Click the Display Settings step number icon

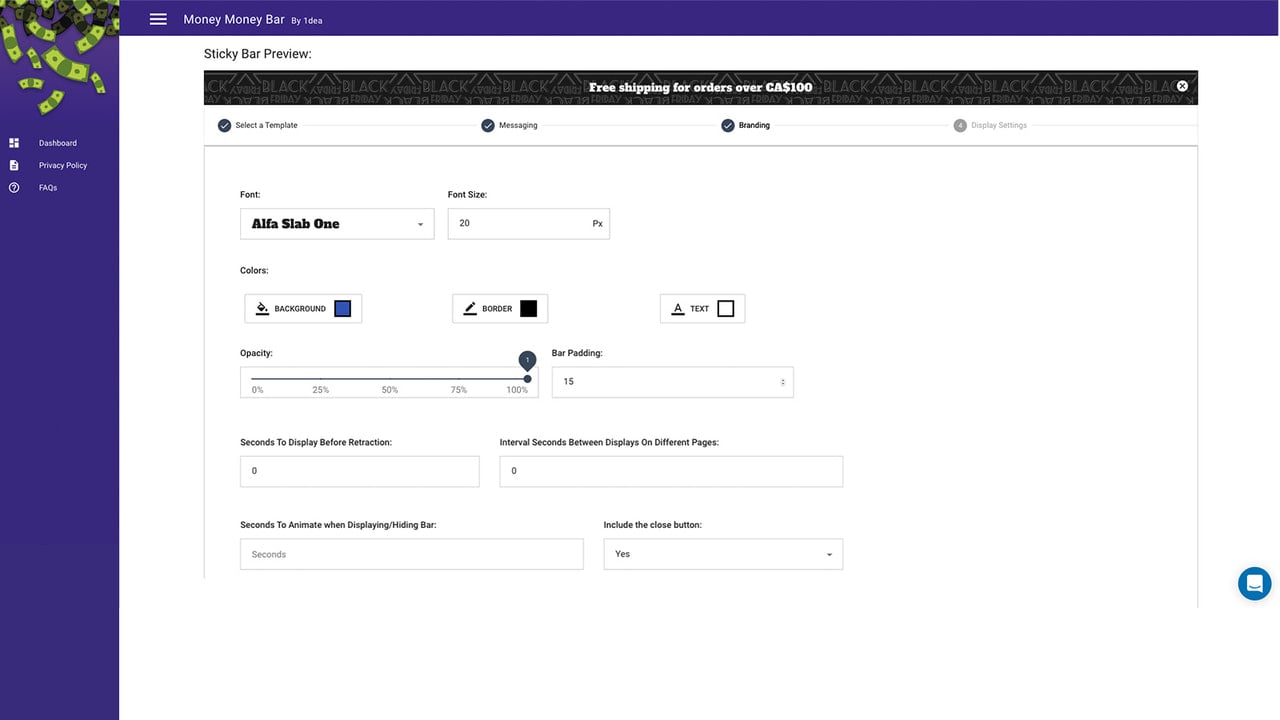(960, 126)
